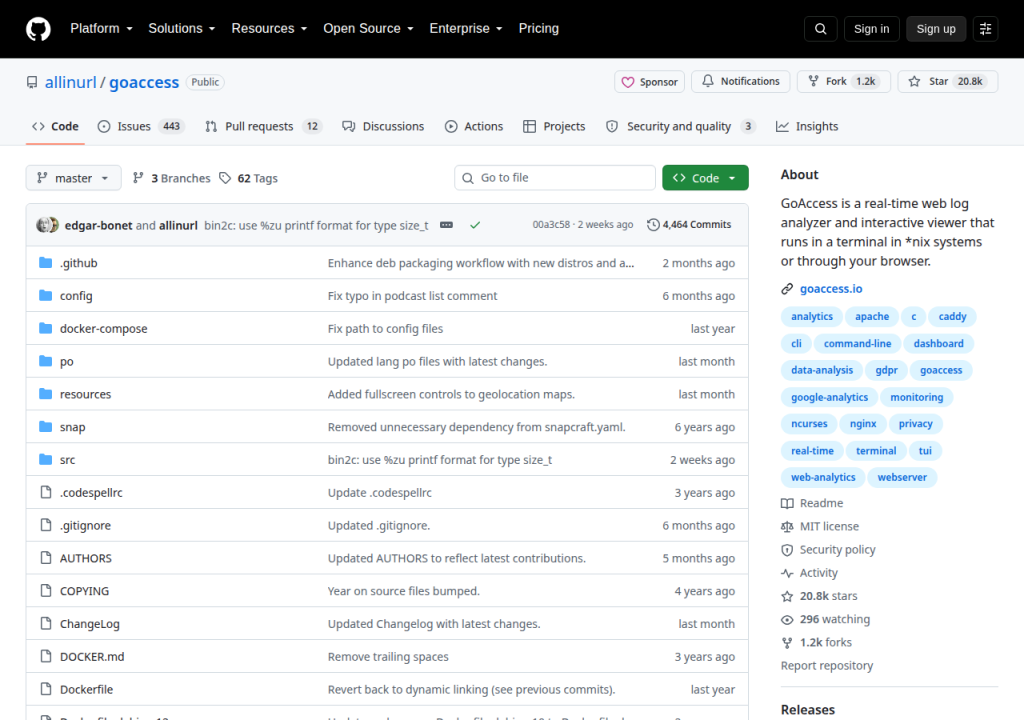Open the src folder
This screenshot has width=1024, height=720.
[x=67, y=459]
